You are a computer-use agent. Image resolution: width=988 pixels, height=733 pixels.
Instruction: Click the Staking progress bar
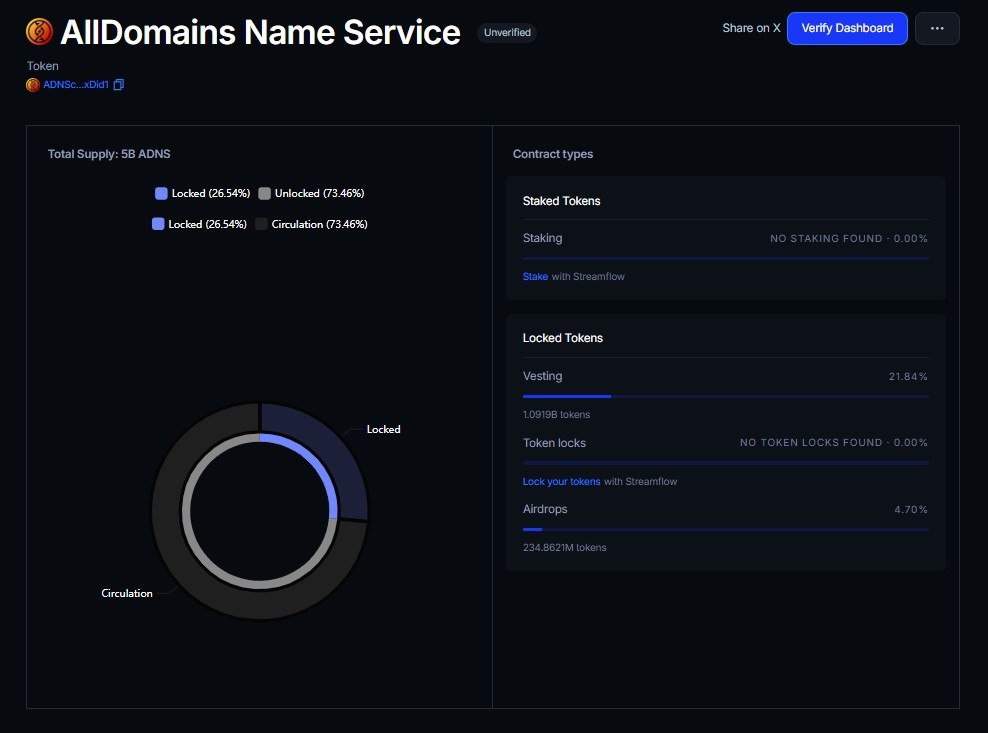725,258
